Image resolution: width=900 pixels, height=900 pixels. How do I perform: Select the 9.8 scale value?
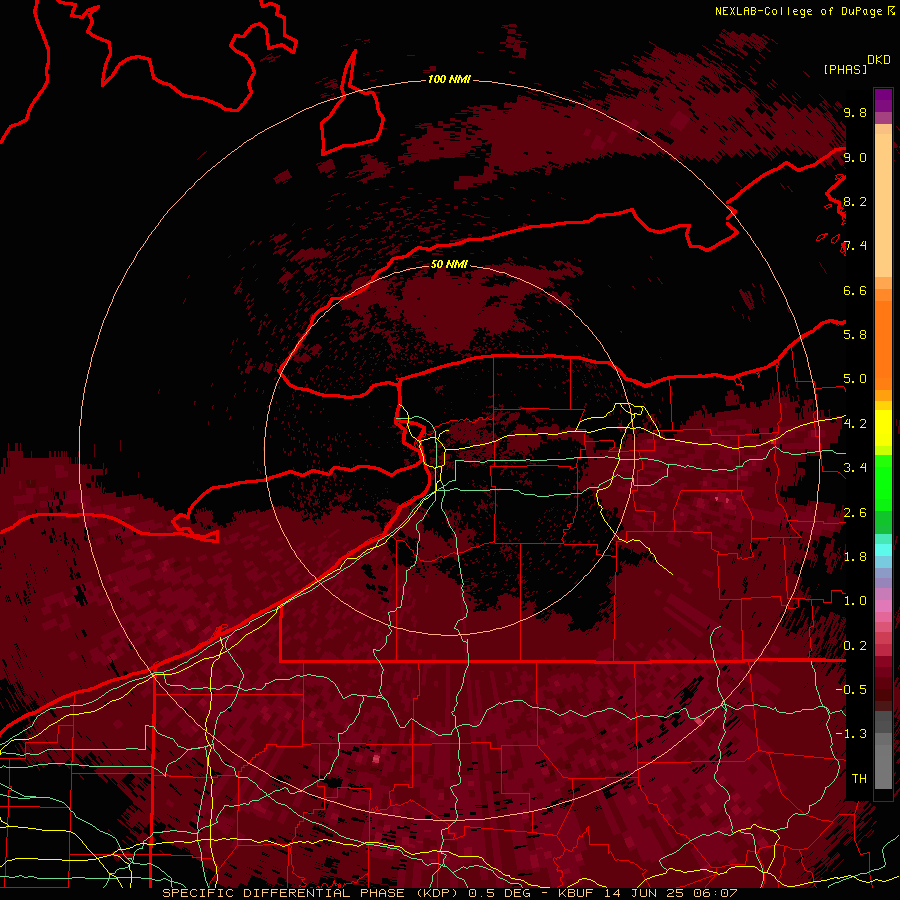click(x=855, y=113)
